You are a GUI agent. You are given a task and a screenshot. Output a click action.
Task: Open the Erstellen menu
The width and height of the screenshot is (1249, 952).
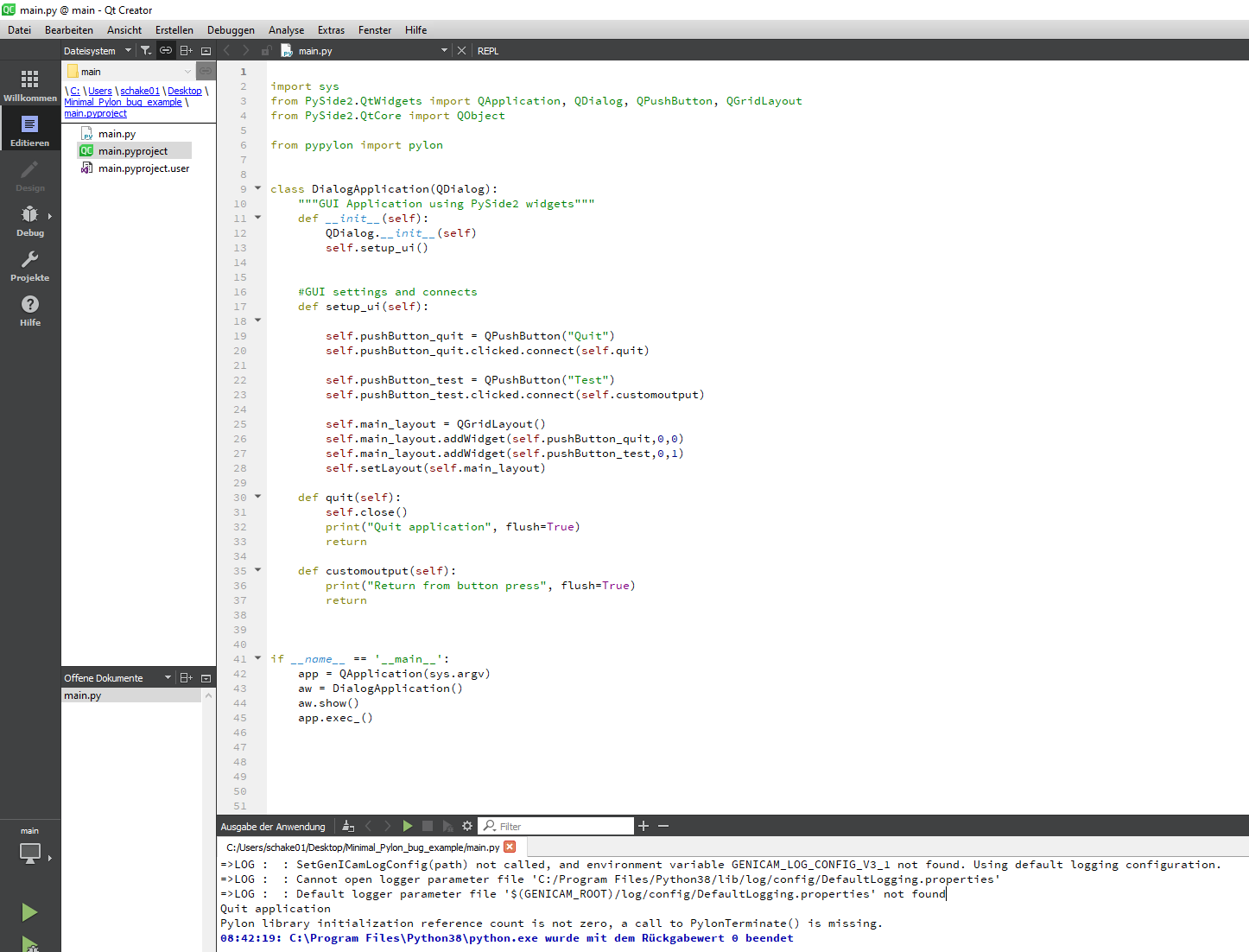[x=174, y=30]
